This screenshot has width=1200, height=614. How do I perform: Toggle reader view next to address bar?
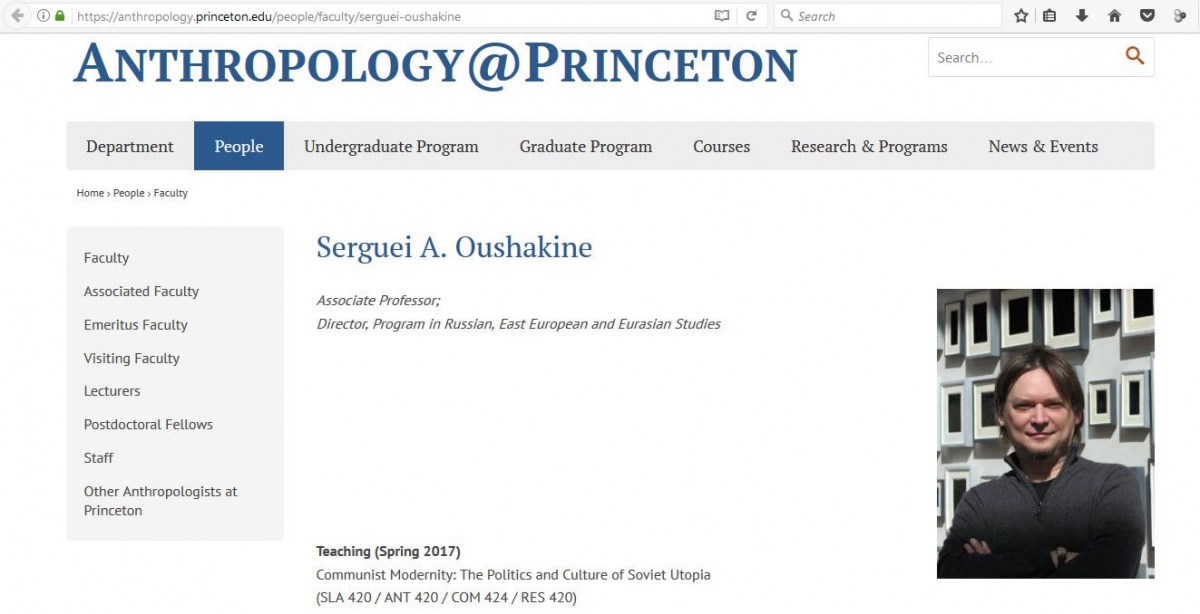click(722, 15)
